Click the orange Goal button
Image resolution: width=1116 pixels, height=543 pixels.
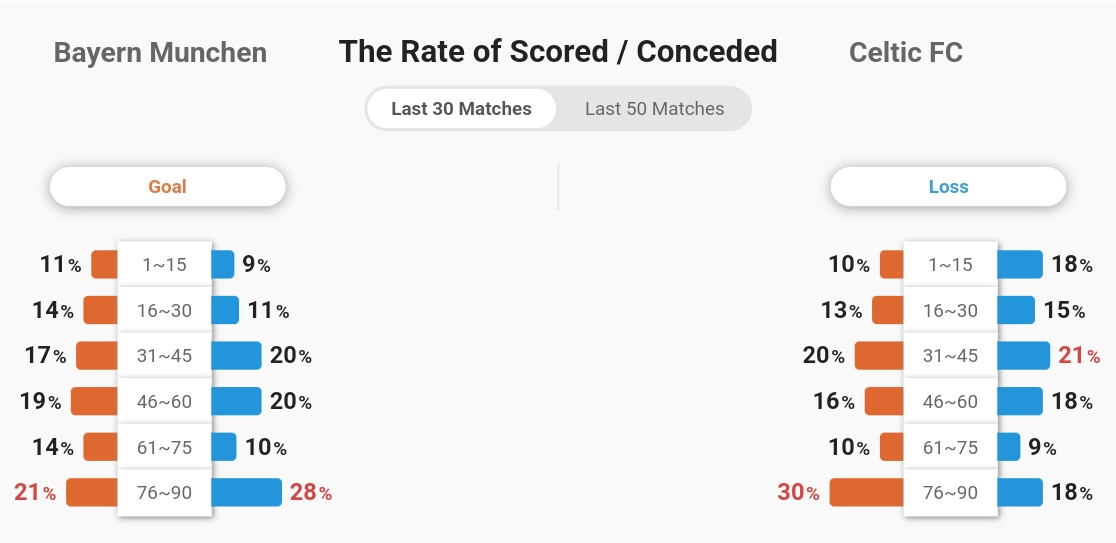tap(167, 186)
